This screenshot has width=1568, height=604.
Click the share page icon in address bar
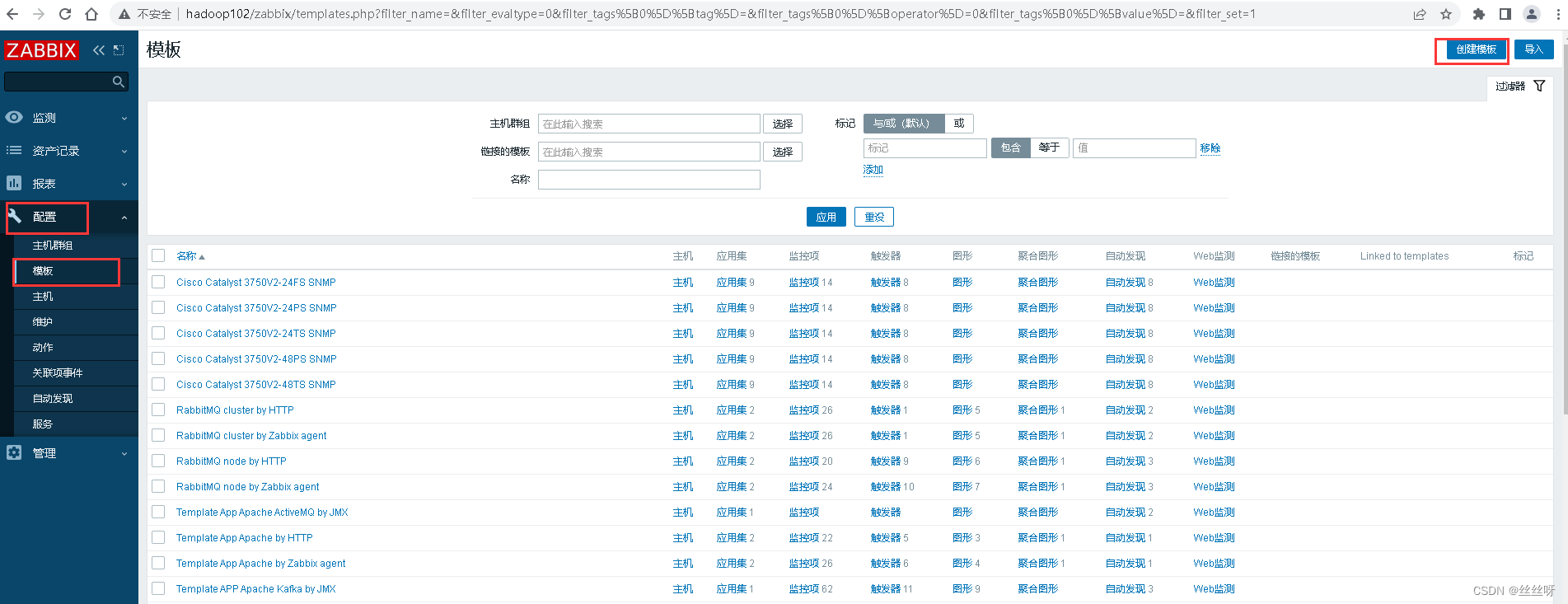pos(1420,14)
